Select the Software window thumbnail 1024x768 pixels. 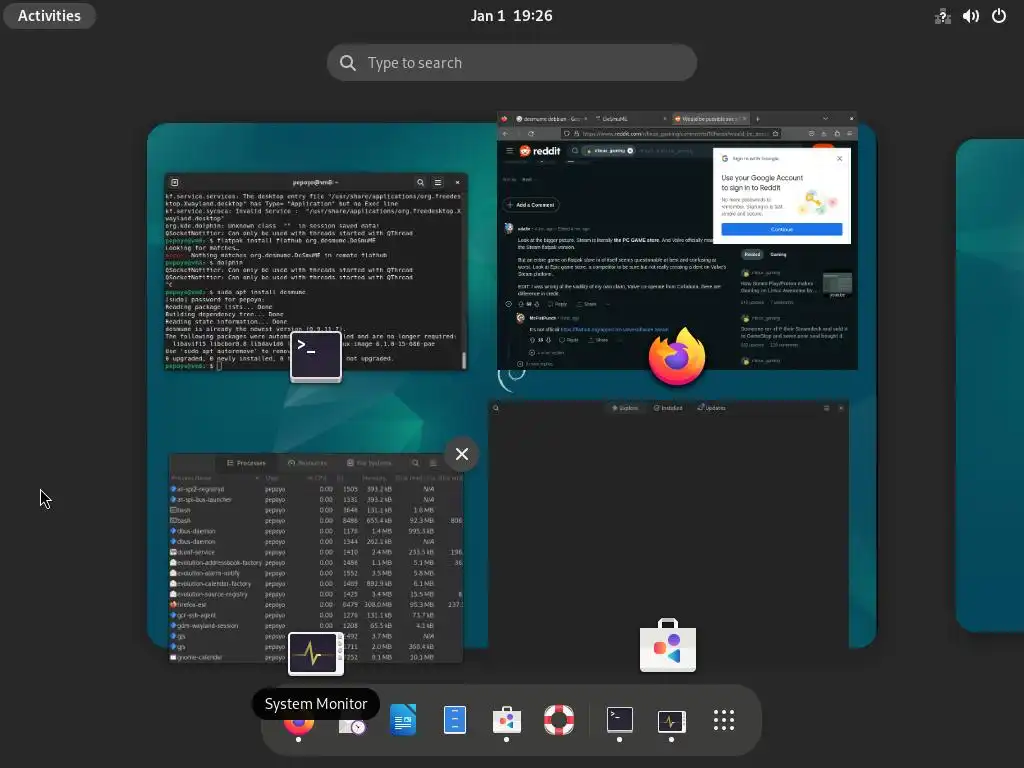pos(669,524)
